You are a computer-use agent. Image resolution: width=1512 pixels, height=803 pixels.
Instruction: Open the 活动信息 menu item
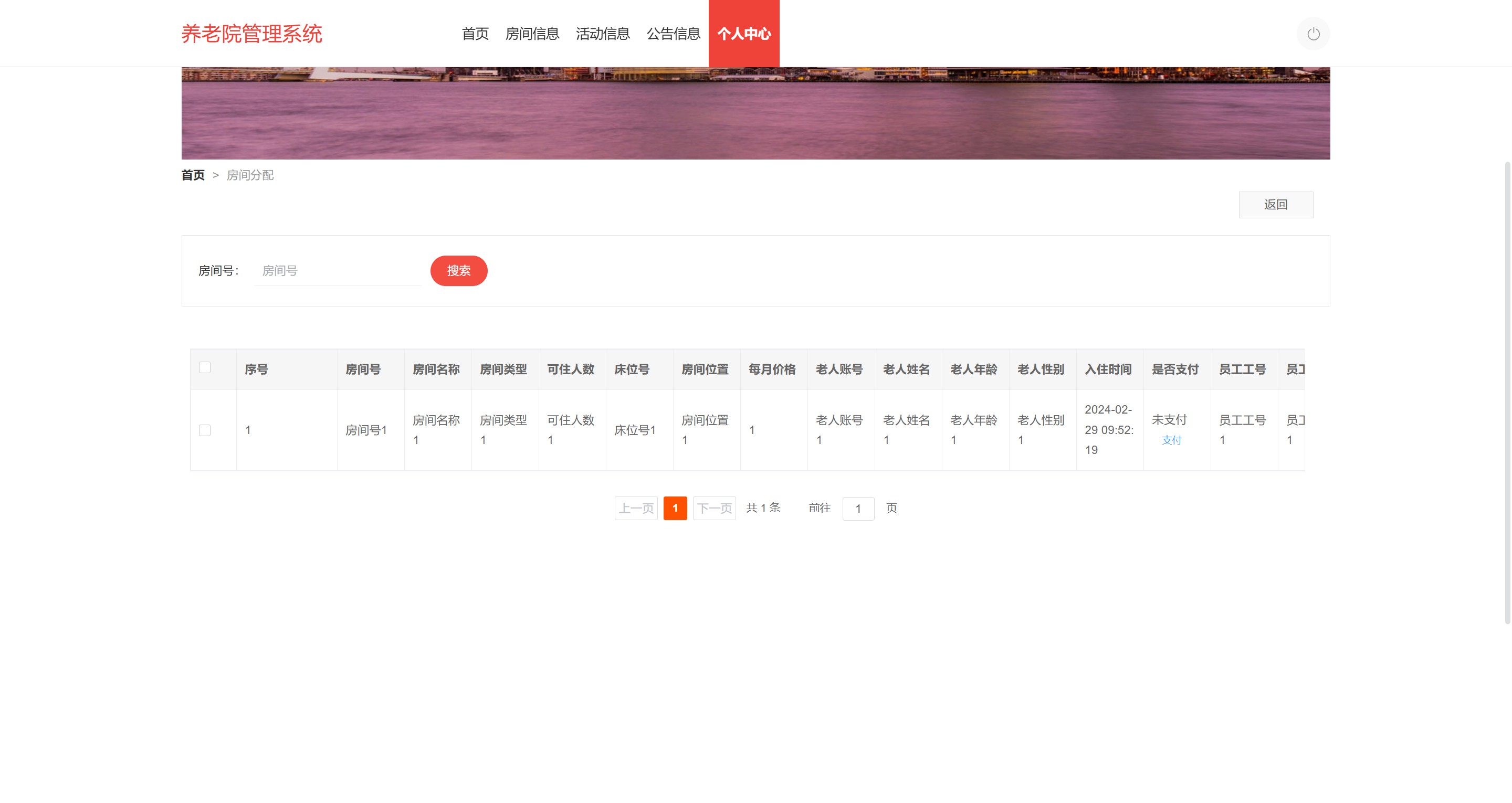tap(602, 34)
